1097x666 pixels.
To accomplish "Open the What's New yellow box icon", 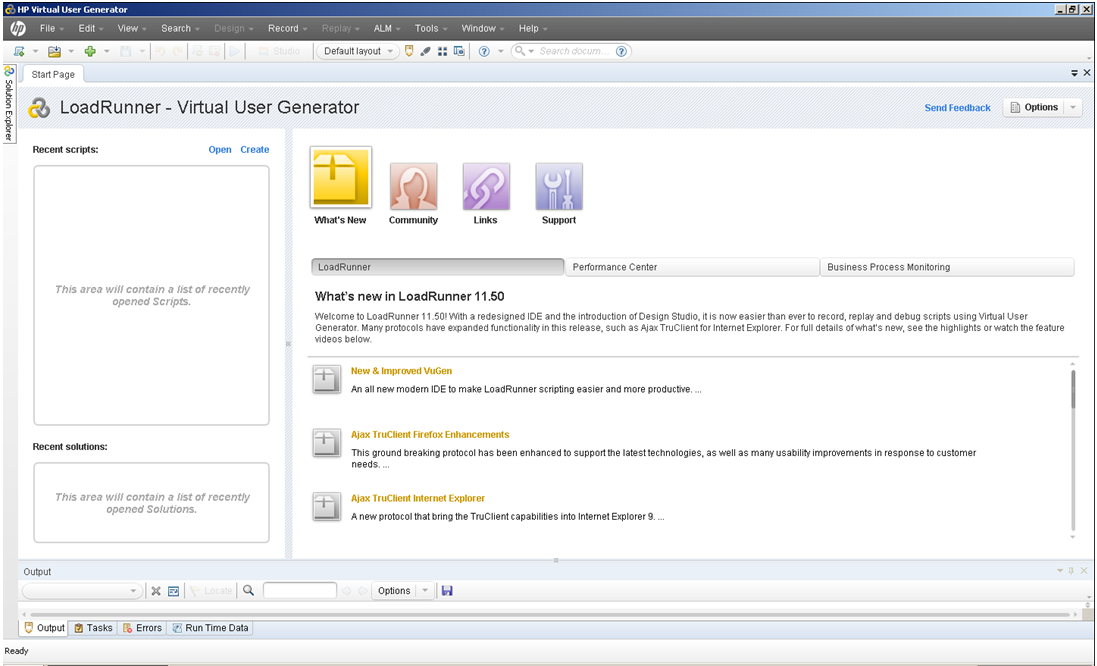I will pos(341,178).
